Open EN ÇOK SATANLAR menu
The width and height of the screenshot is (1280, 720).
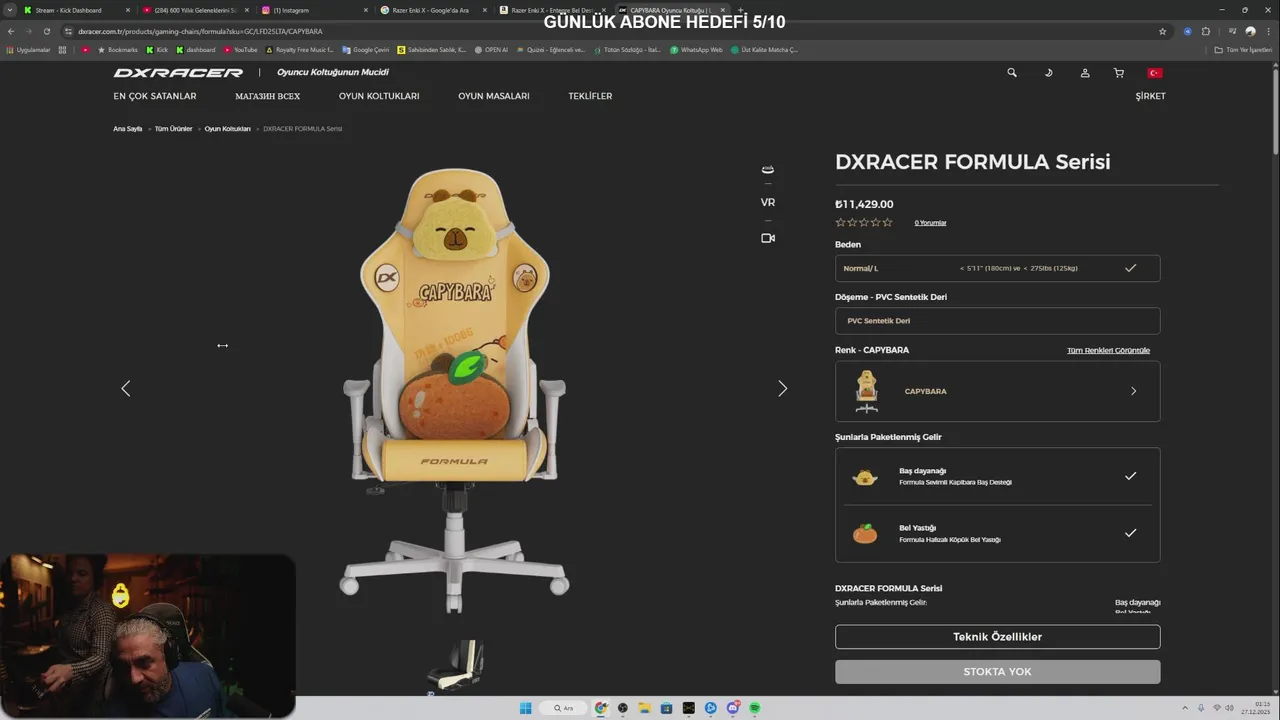click(x=155, y=96)
